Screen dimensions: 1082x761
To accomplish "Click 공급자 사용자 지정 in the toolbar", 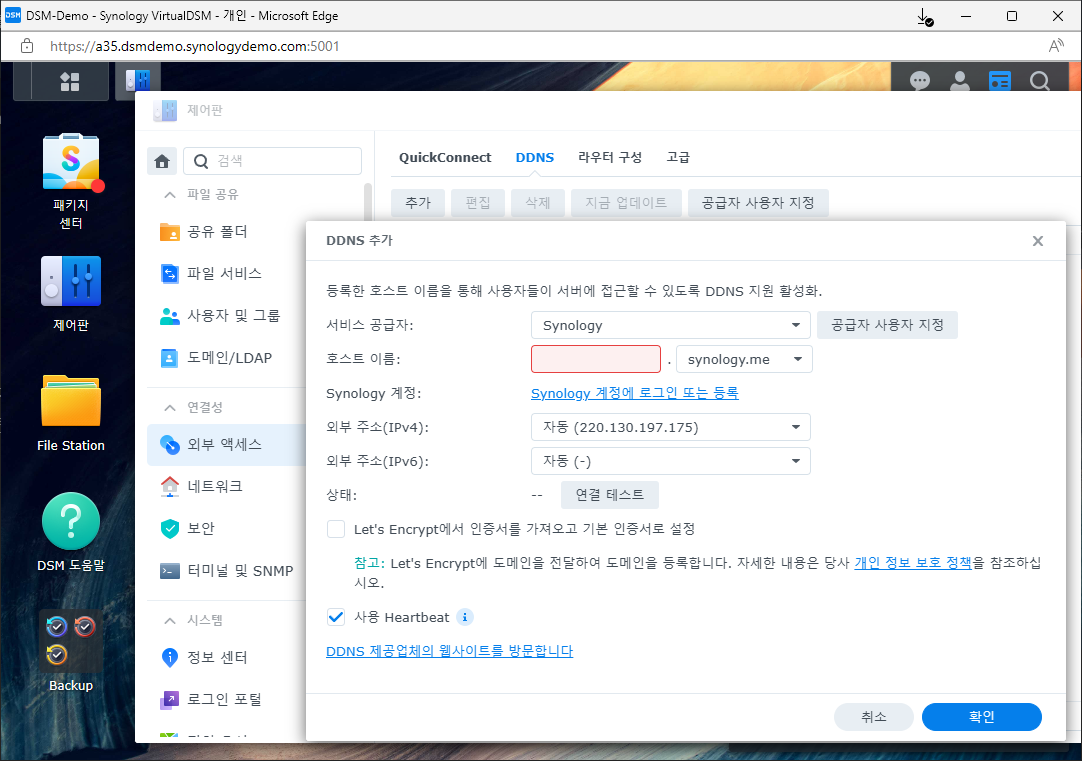I will point(758,203).
